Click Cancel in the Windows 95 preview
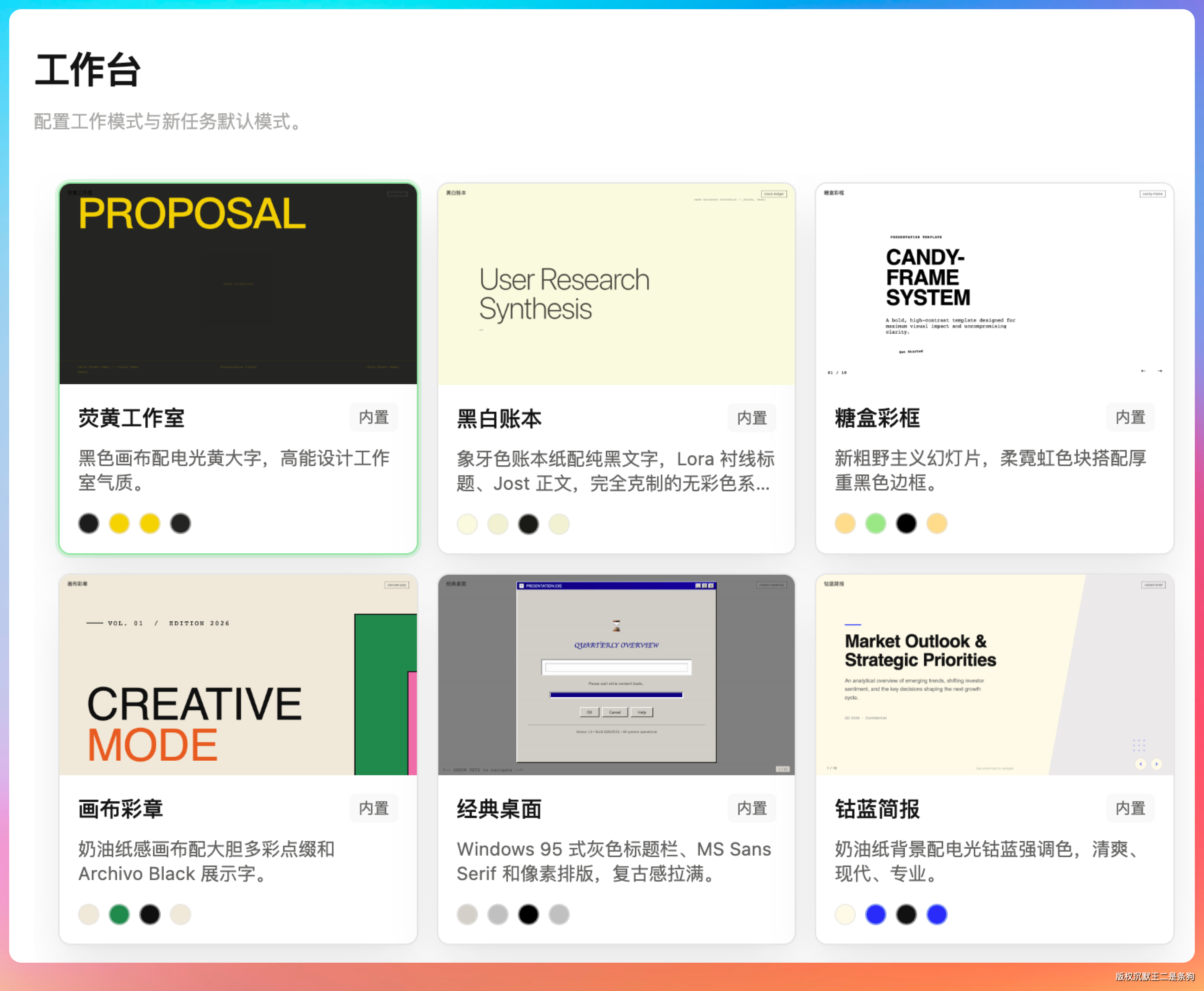This screenshot has width=1204, height=991. [x=615, y=712]
